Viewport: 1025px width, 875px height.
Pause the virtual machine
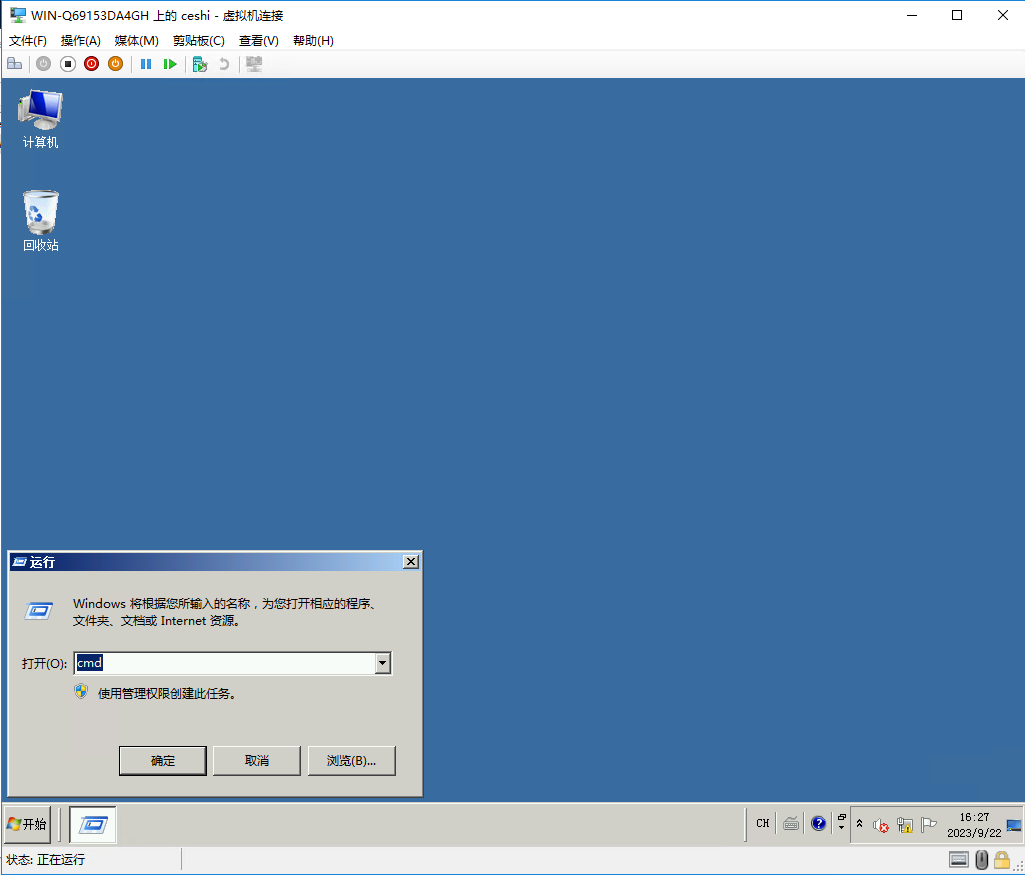(146, 64)
